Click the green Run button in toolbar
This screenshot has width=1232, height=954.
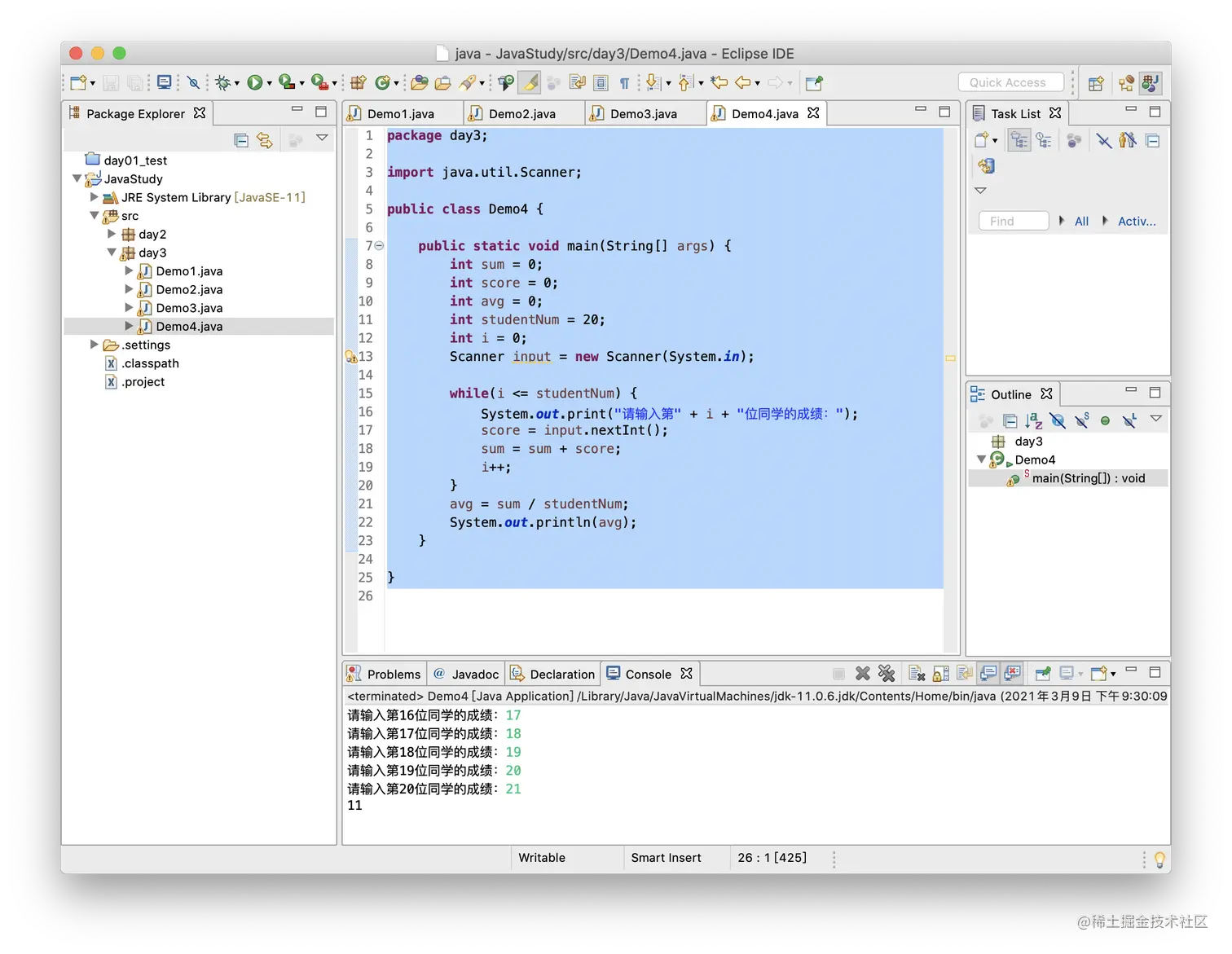click(x=255, y=82)
